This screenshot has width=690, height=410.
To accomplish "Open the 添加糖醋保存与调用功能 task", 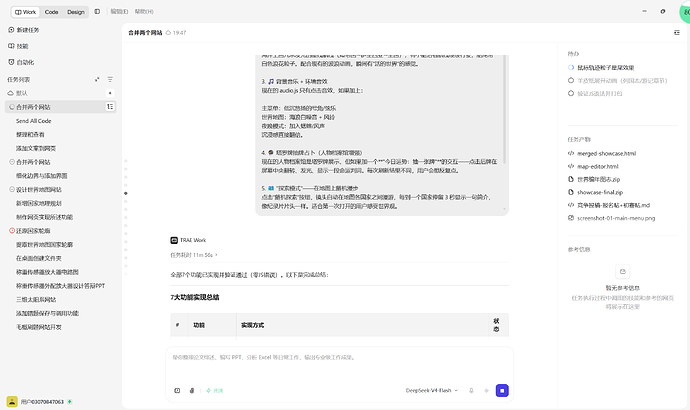I will pos(47,313).
